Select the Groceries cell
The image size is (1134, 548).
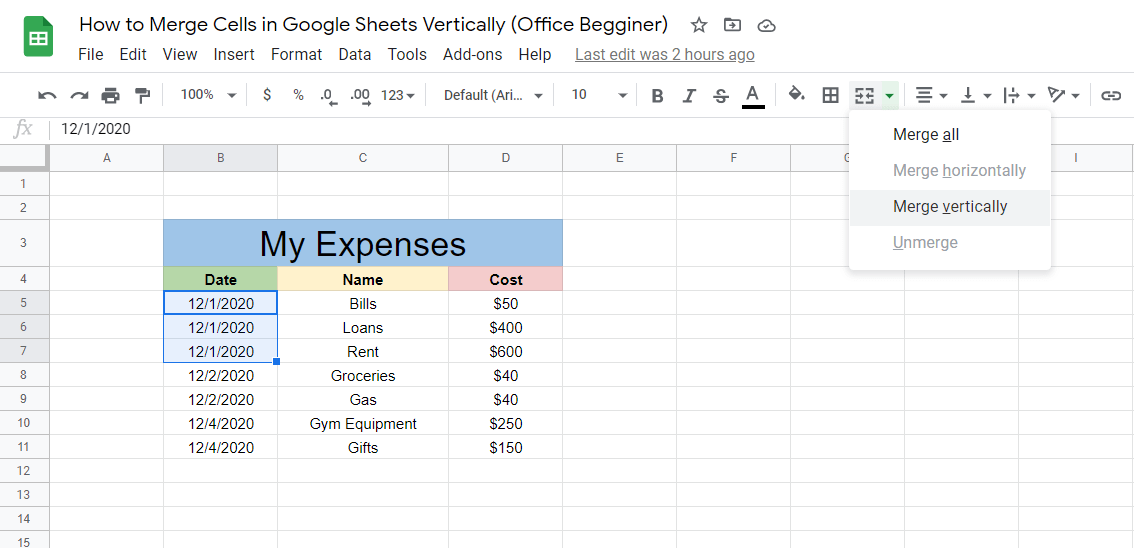pyautogui.click(x=363, y=375)
